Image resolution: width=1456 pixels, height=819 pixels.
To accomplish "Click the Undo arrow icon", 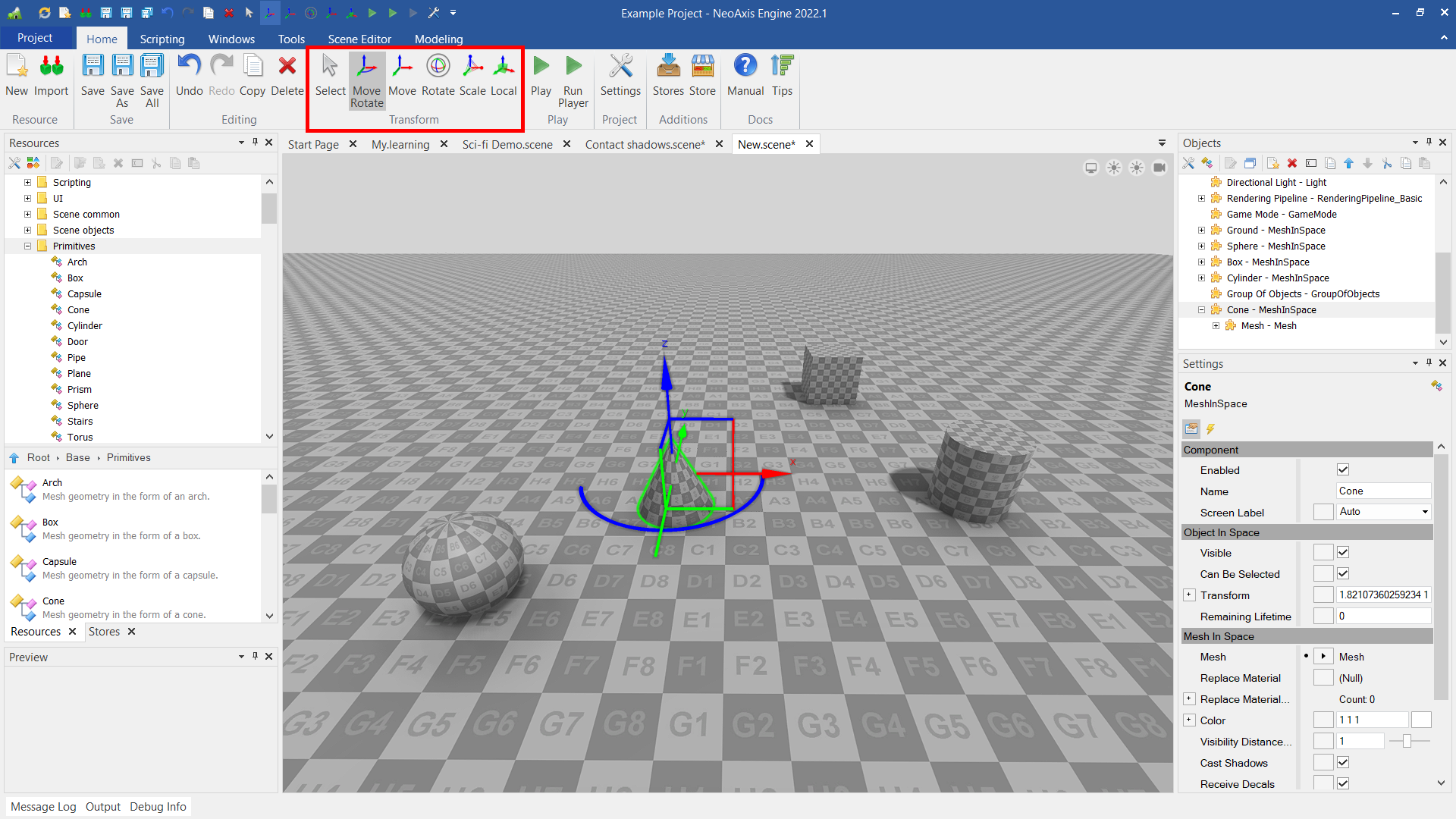I will coord(189,75).
